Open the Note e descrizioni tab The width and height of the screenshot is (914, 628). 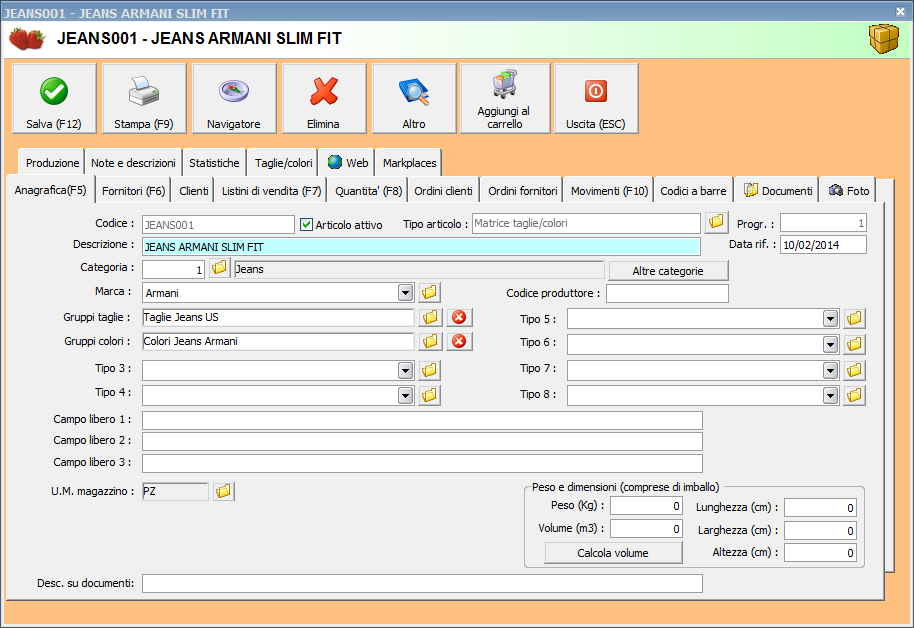click(133, 163)
